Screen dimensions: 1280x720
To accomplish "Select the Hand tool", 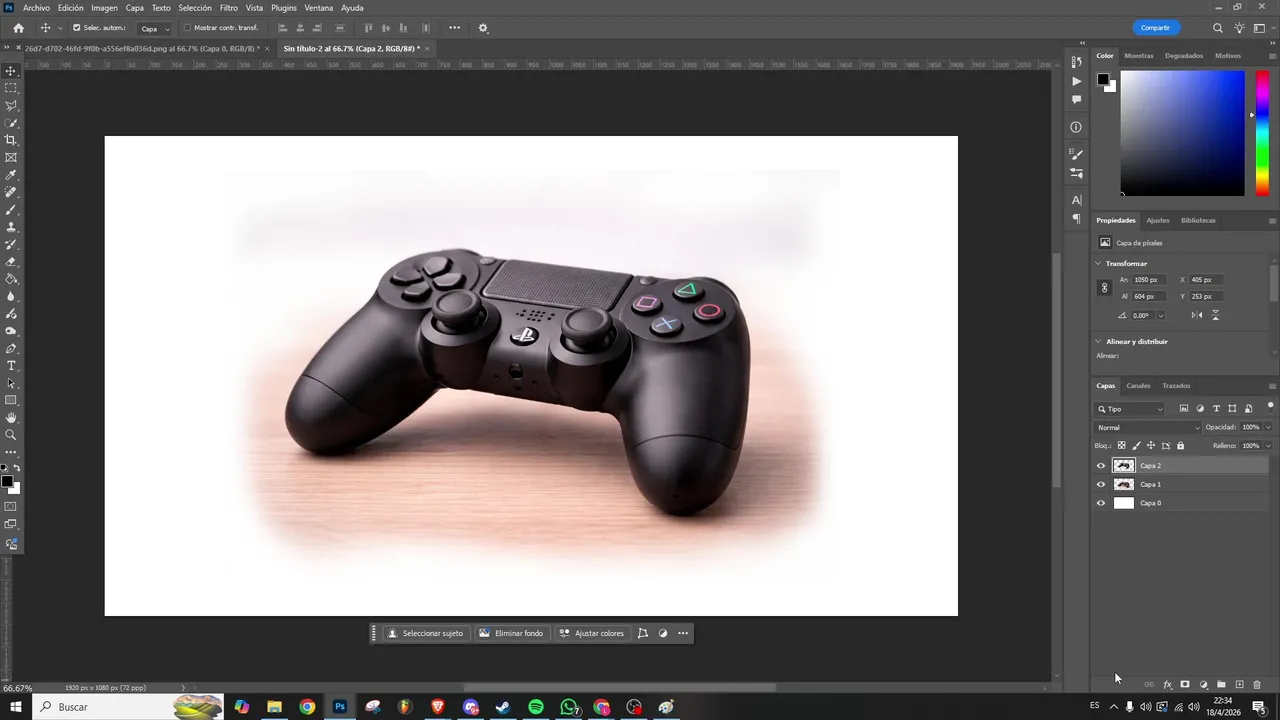I will pyautogui.click(x=11, y=418).
